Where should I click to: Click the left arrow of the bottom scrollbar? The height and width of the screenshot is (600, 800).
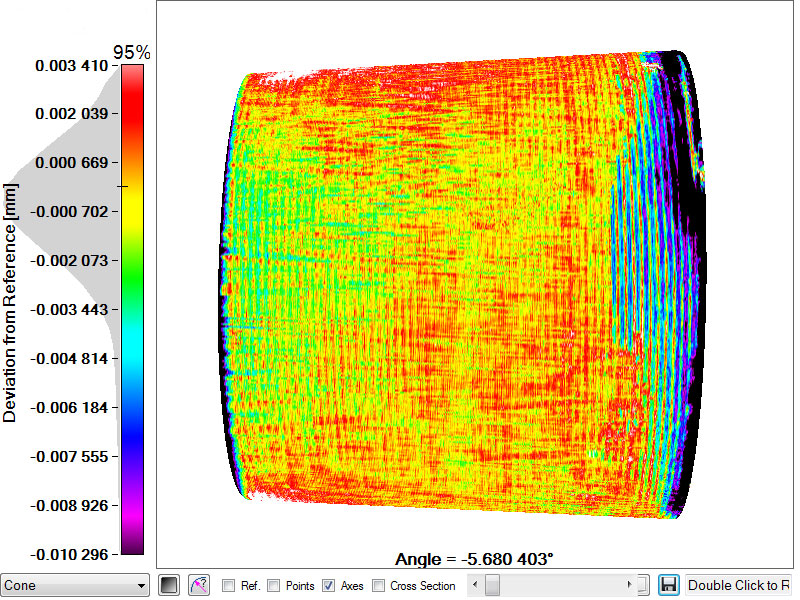click(474, 585)
